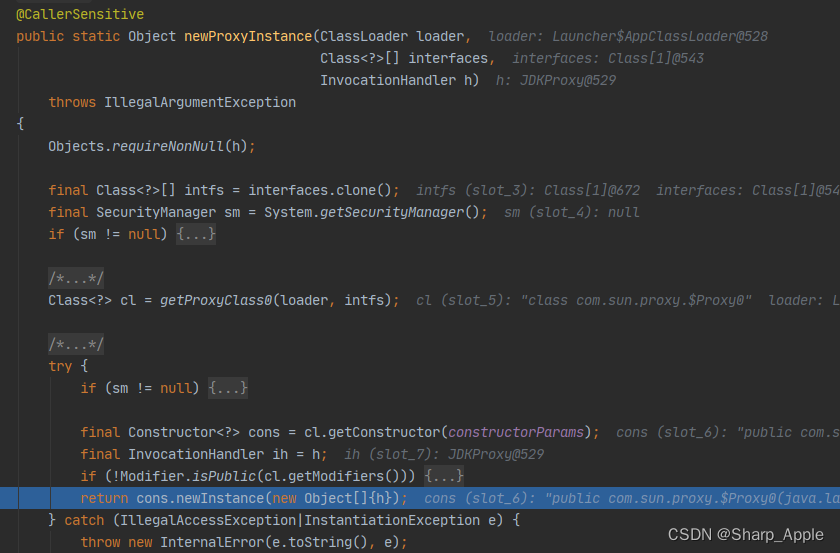Click the 'Class<?>[] interfaces' parameter
This screenshot has width=840, height=553.
[x=404, y=58]
